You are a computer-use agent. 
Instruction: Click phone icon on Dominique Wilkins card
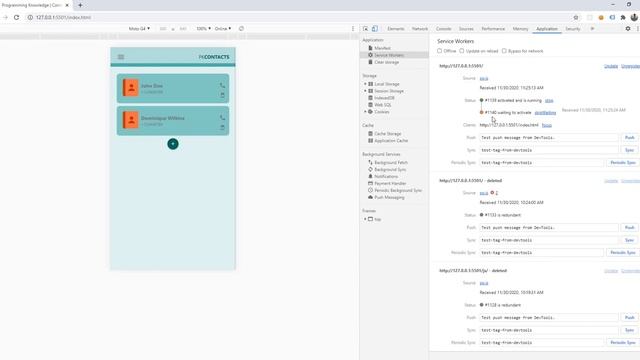click(x=222, y=118)
